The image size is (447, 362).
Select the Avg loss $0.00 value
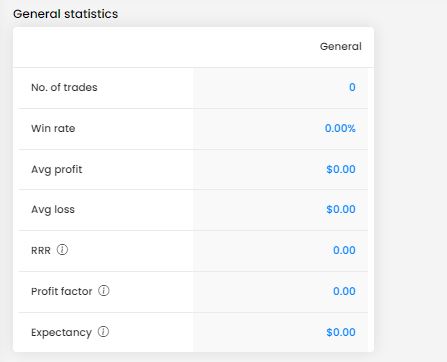tap(341, 209)
